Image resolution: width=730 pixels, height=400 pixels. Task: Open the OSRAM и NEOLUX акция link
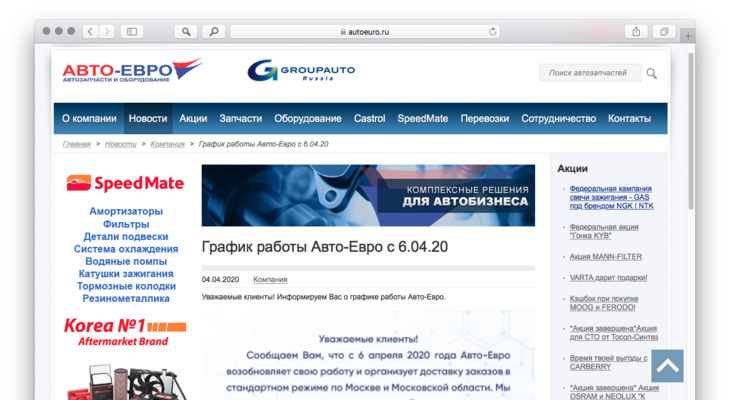pos(614,392)
